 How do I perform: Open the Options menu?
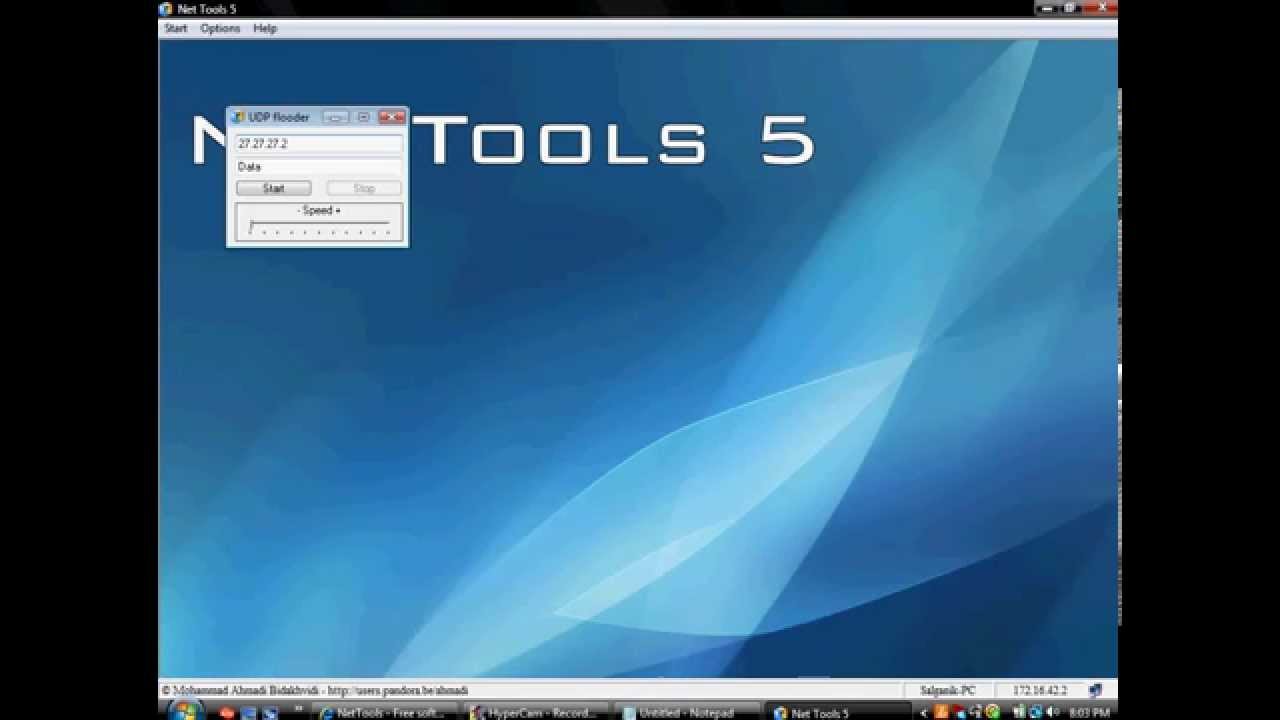pos(220,28)
